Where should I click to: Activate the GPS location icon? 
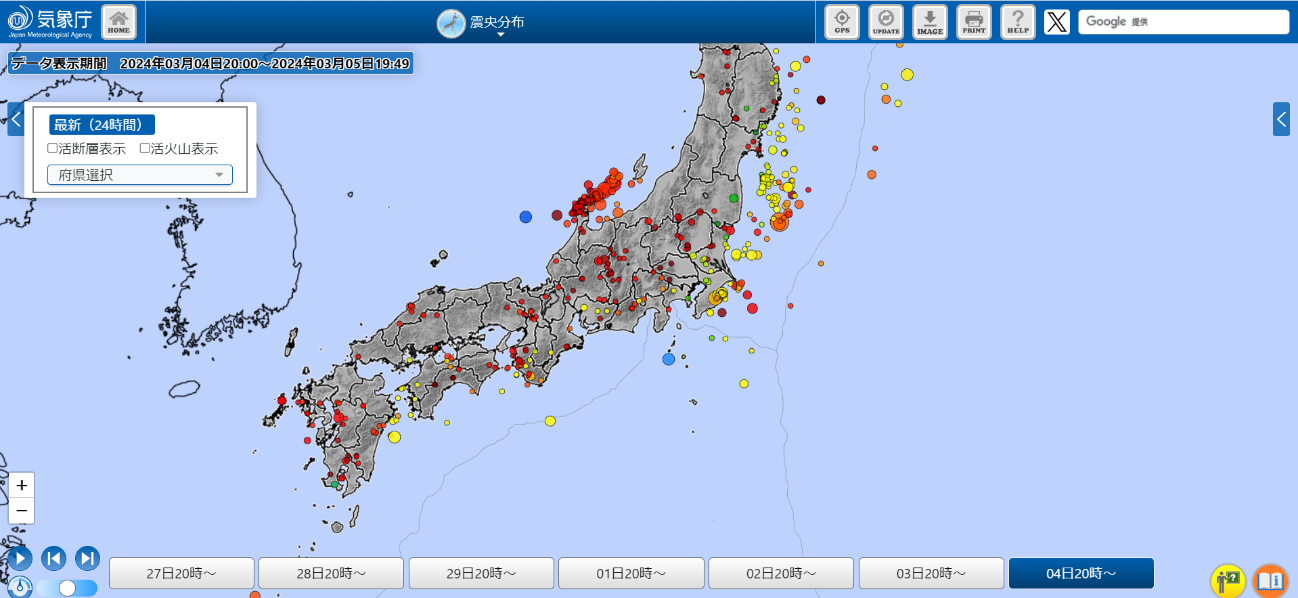(x=842, y=21)
